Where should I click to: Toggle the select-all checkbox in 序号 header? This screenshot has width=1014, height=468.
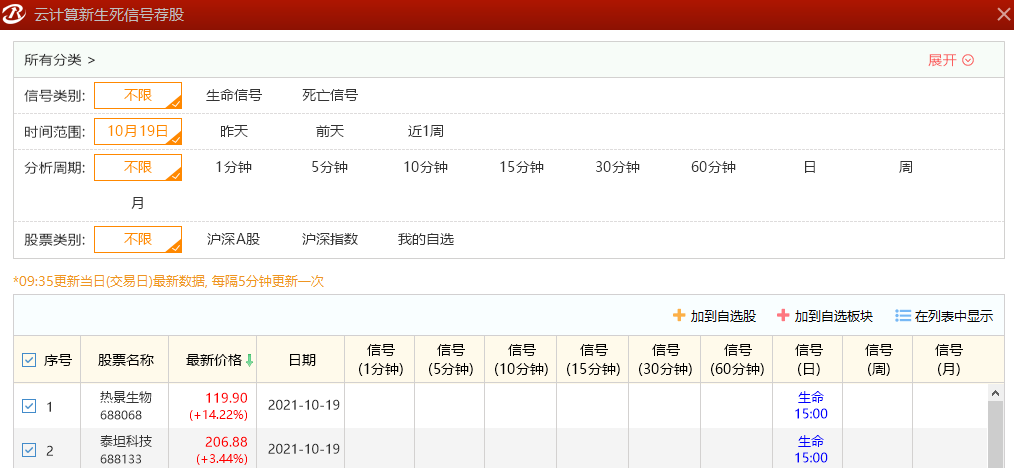coord(29,360)
